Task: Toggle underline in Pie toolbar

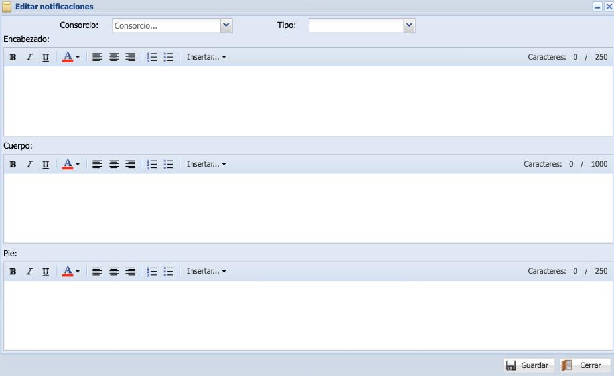Action: (46, 271)
